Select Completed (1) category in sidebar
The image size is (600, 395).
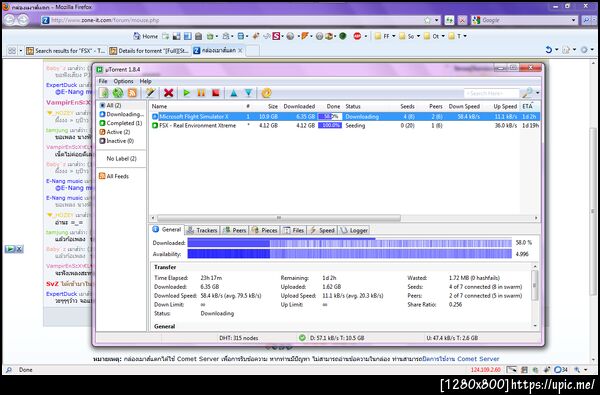121,123
